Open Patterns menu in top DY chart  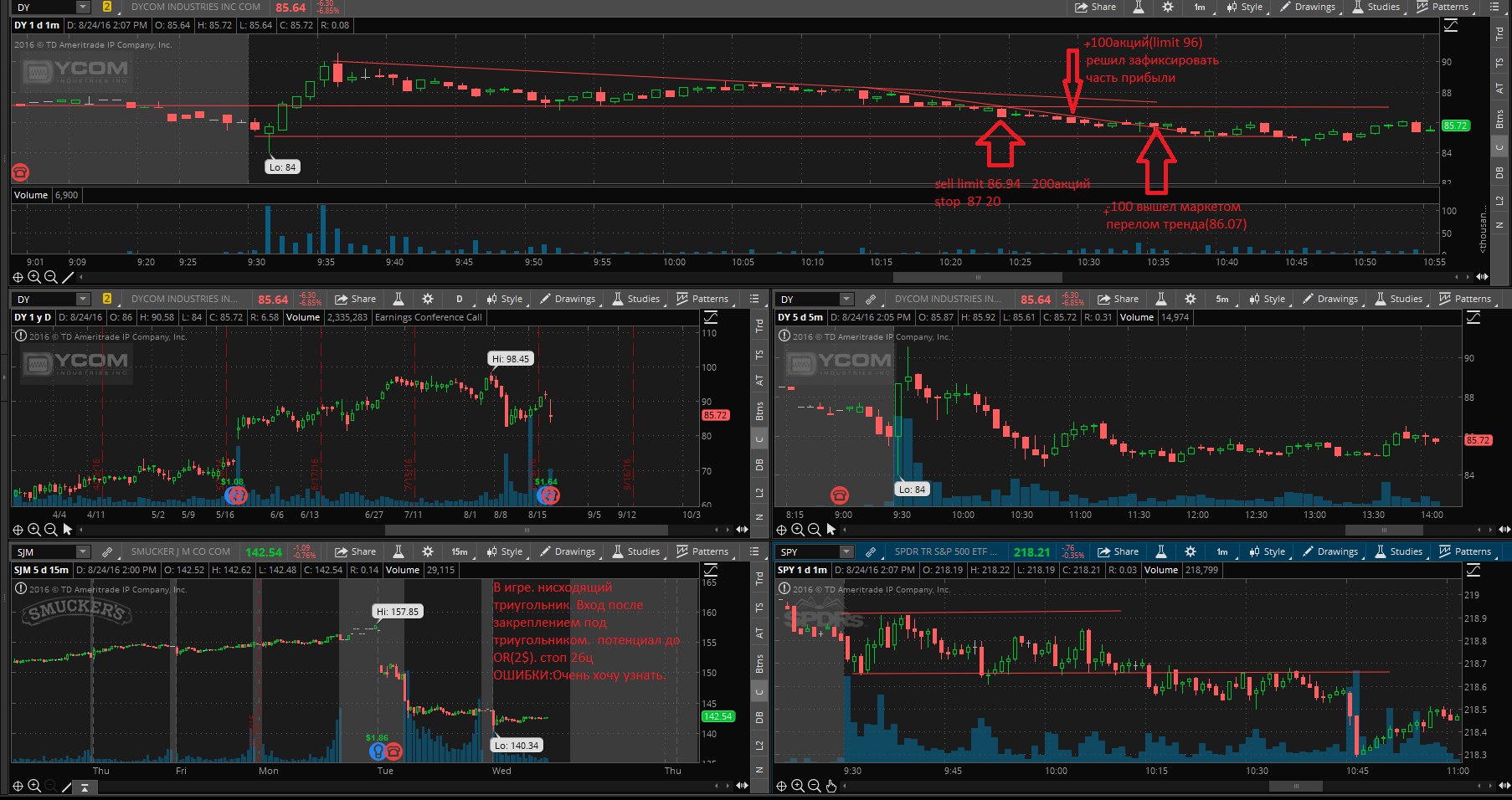pos(1443,7)
